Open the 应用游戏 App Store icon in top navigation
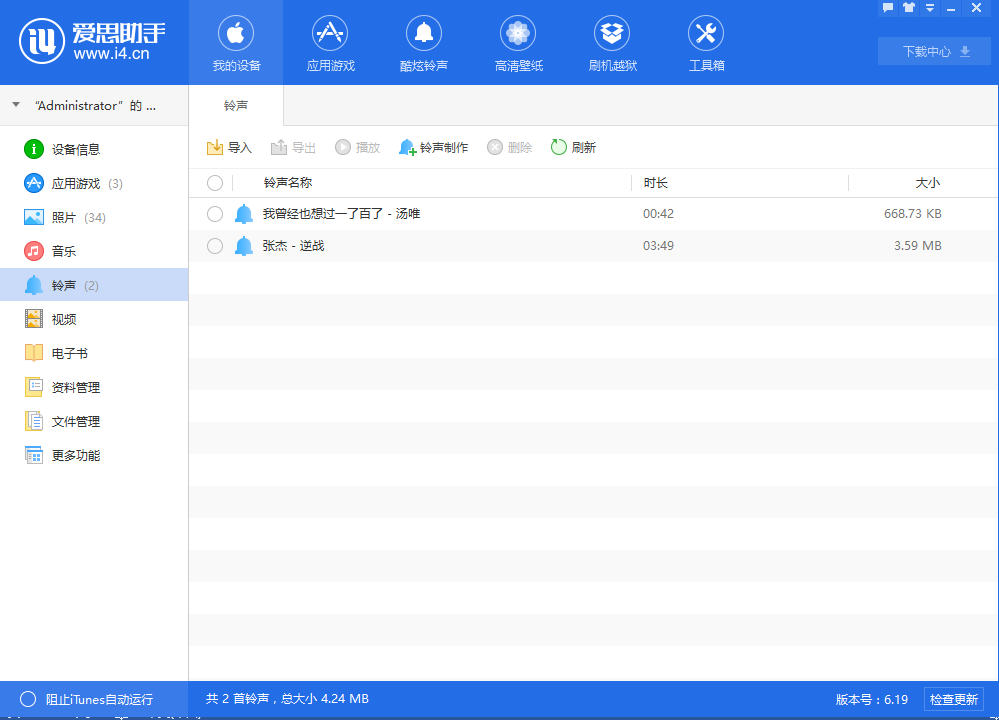Screen dimensions: 999x720 click(330, 34)
